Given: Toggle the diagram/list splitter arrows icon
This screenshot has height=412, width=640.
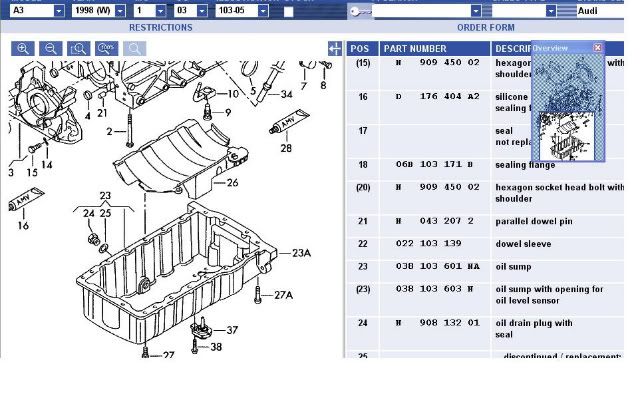Looking at the screenshot, I should click(335, 49).
